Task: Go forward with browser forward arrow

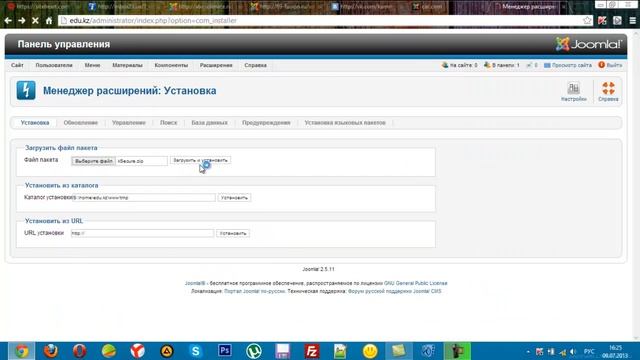Action: [x=22, y=20]
